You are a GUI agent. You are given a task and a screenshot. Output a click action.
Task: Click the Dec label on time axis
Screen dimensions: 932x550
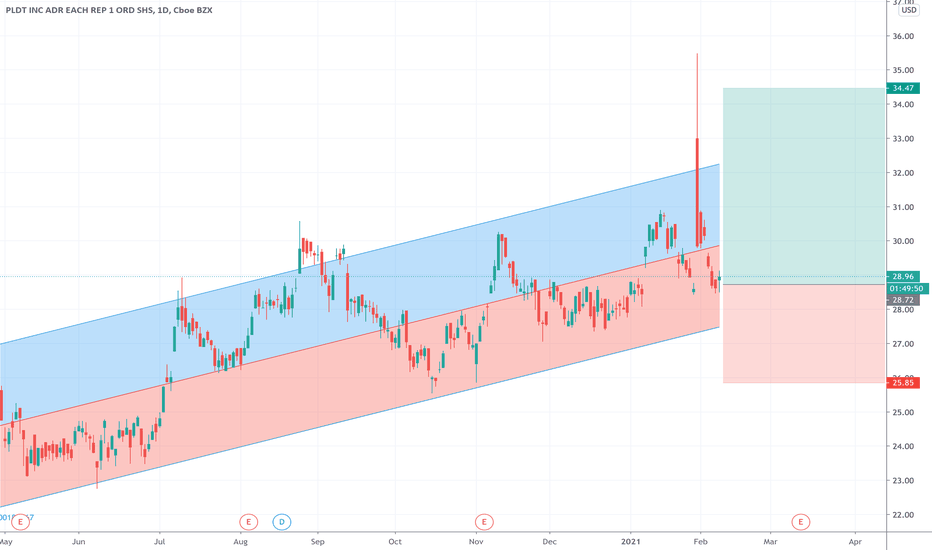550,542
